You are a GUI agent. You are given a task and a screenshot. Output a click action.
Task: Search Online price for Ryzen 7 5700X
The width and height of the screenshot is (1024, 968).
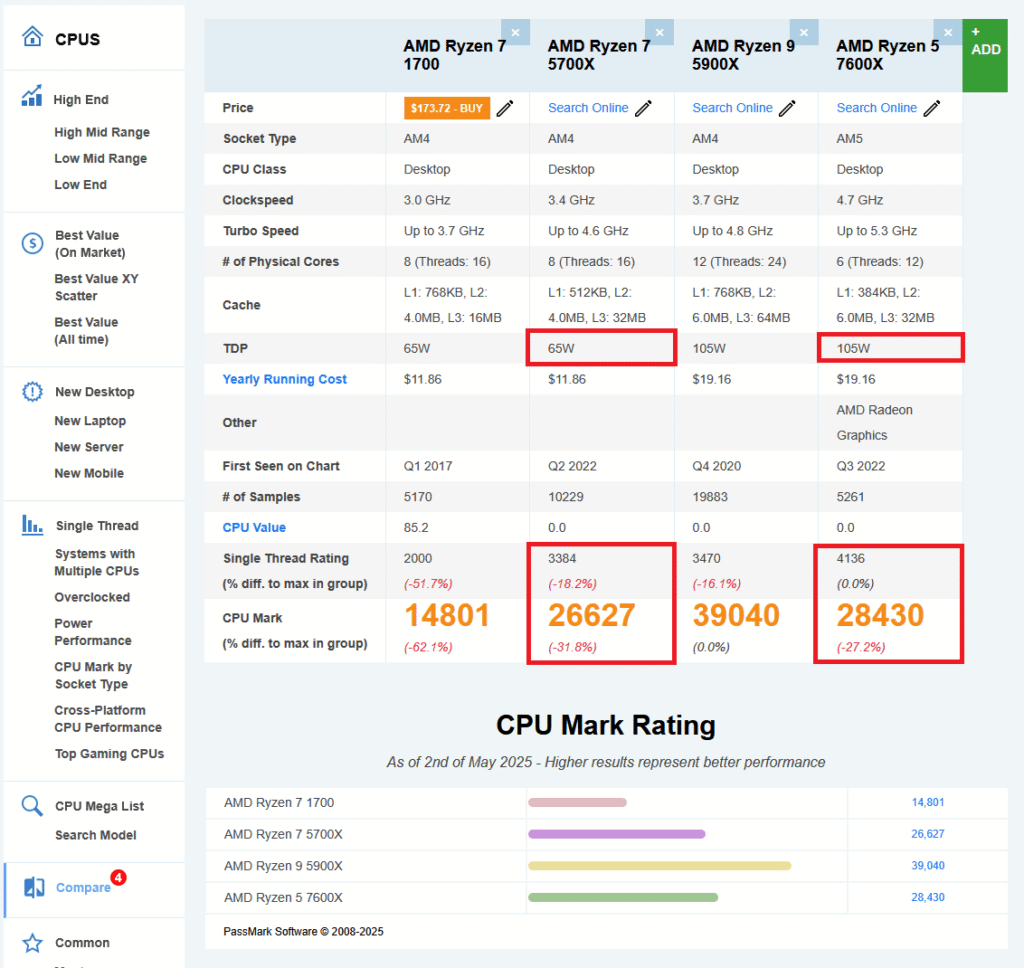[588, 108]
